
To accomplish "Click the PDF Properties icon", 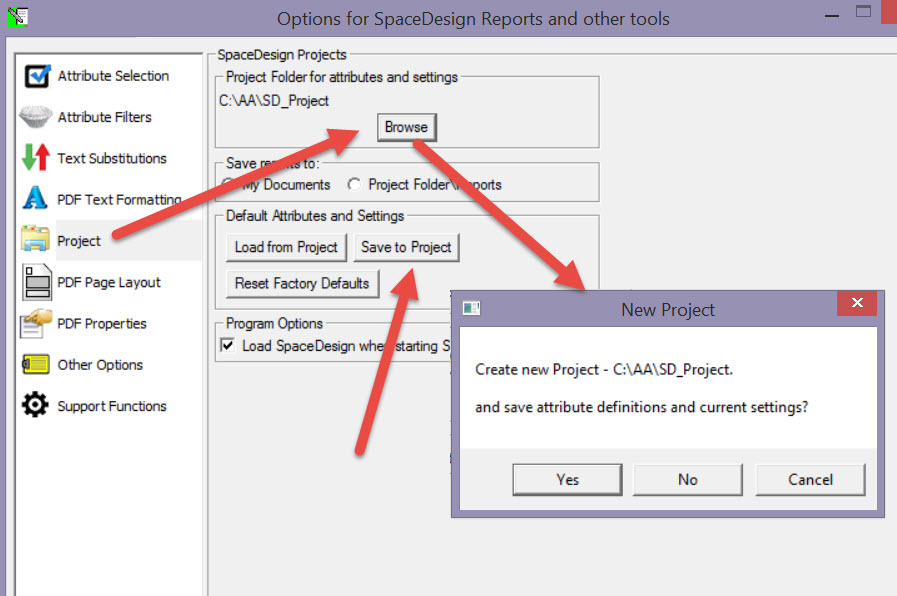I will click(x=36, y=323).
